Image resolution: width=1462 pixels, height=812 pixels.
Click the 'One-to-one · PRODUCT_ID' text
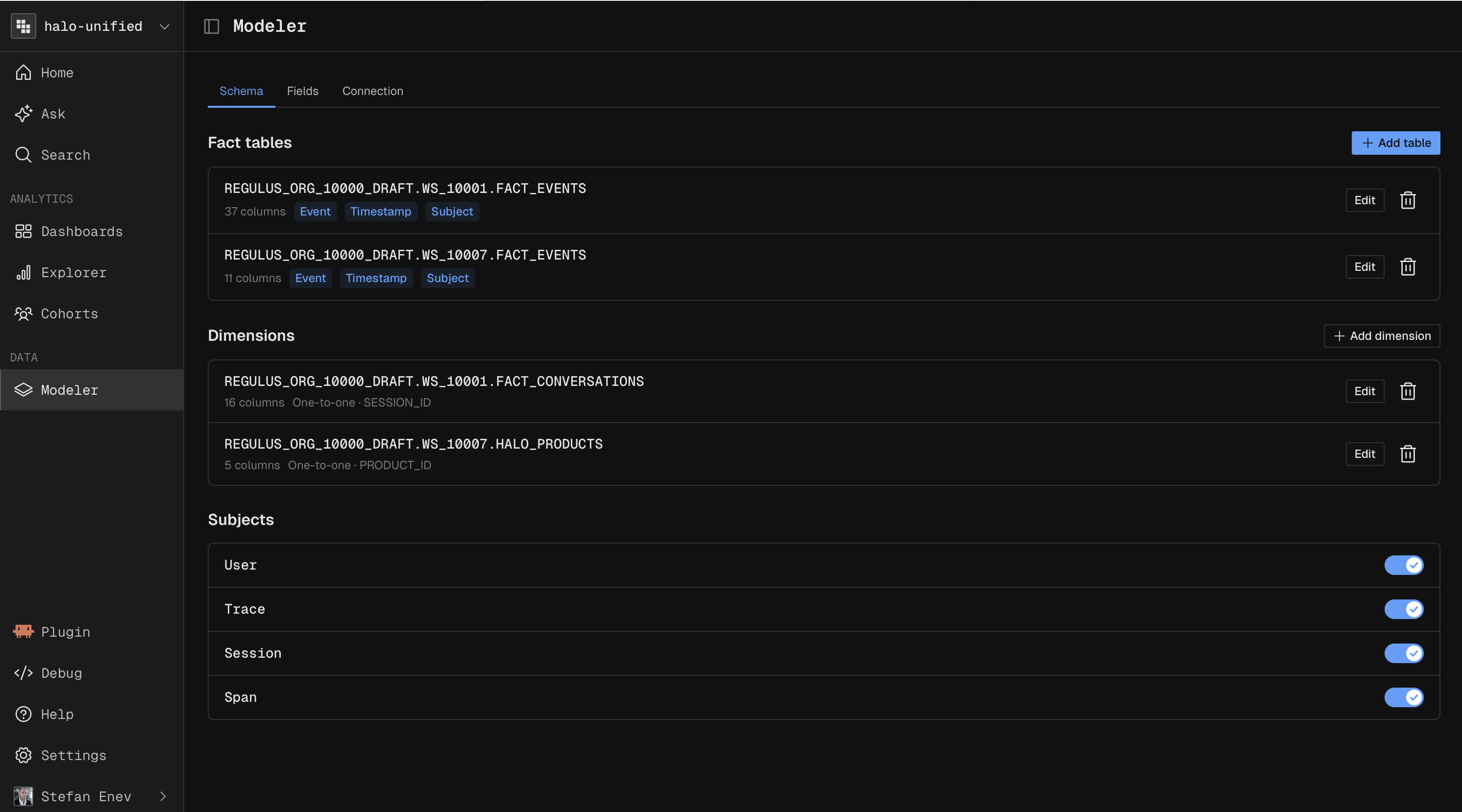coord(360,465)
